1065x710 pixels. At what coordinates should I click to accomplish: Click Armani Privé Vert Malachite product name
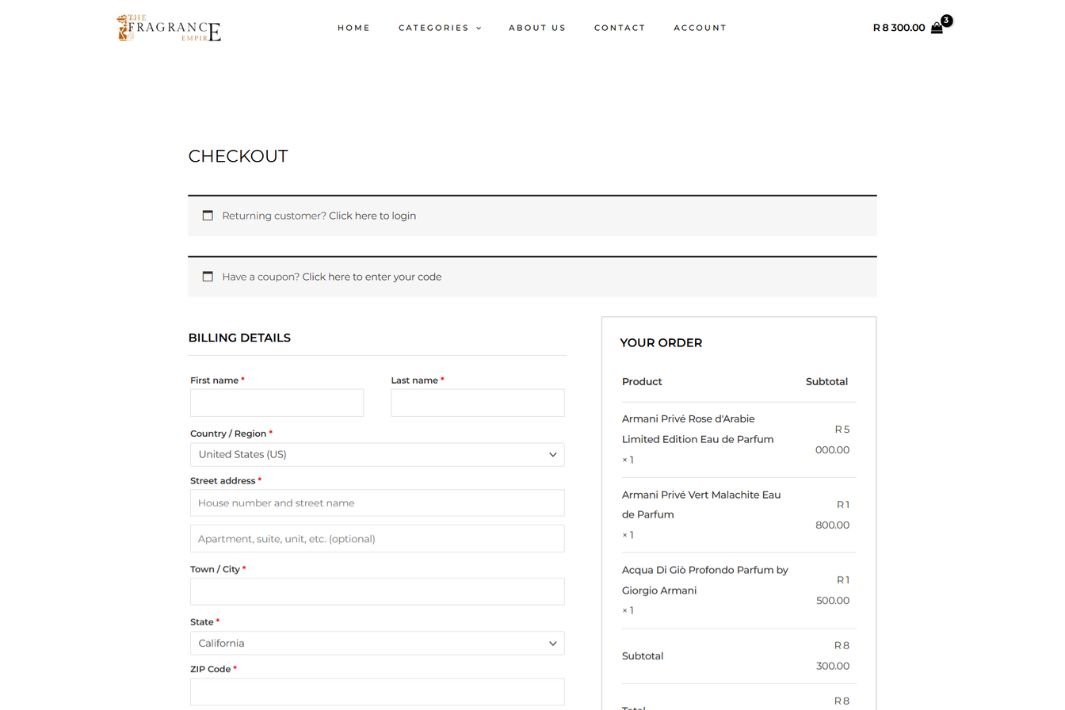tap(701, 504)
